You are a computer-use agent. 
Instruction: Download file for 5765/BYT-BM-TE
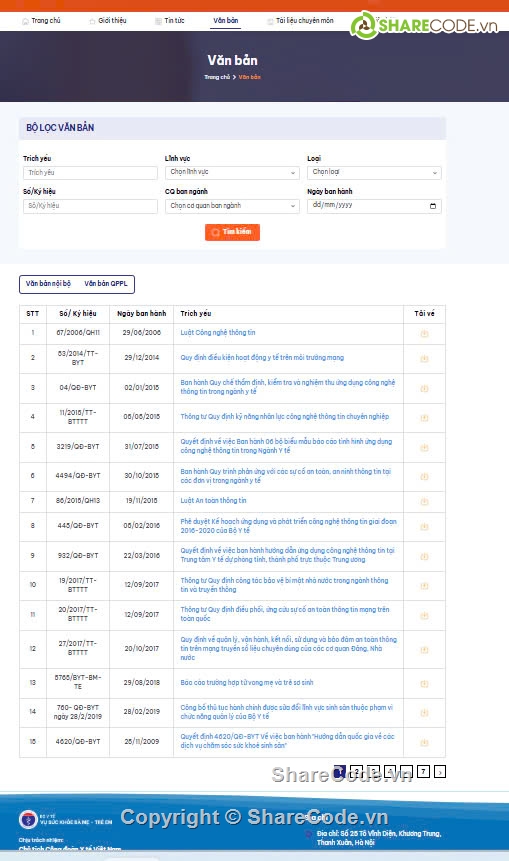click(424, 684)
